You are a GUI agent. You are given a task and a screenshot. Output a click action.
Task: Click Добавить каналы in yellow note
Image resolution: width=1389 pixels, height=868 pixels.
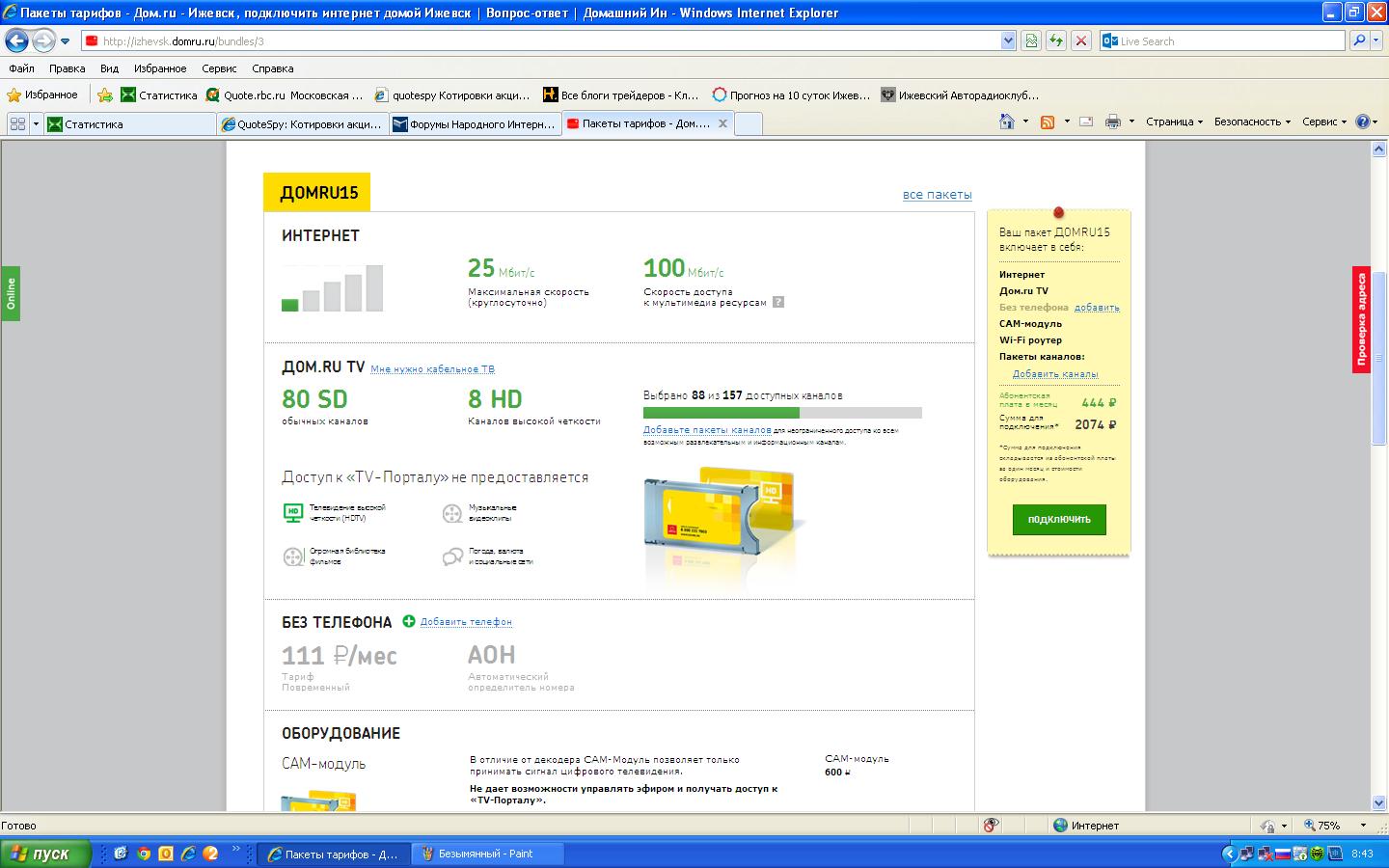tap(1055, 374)
